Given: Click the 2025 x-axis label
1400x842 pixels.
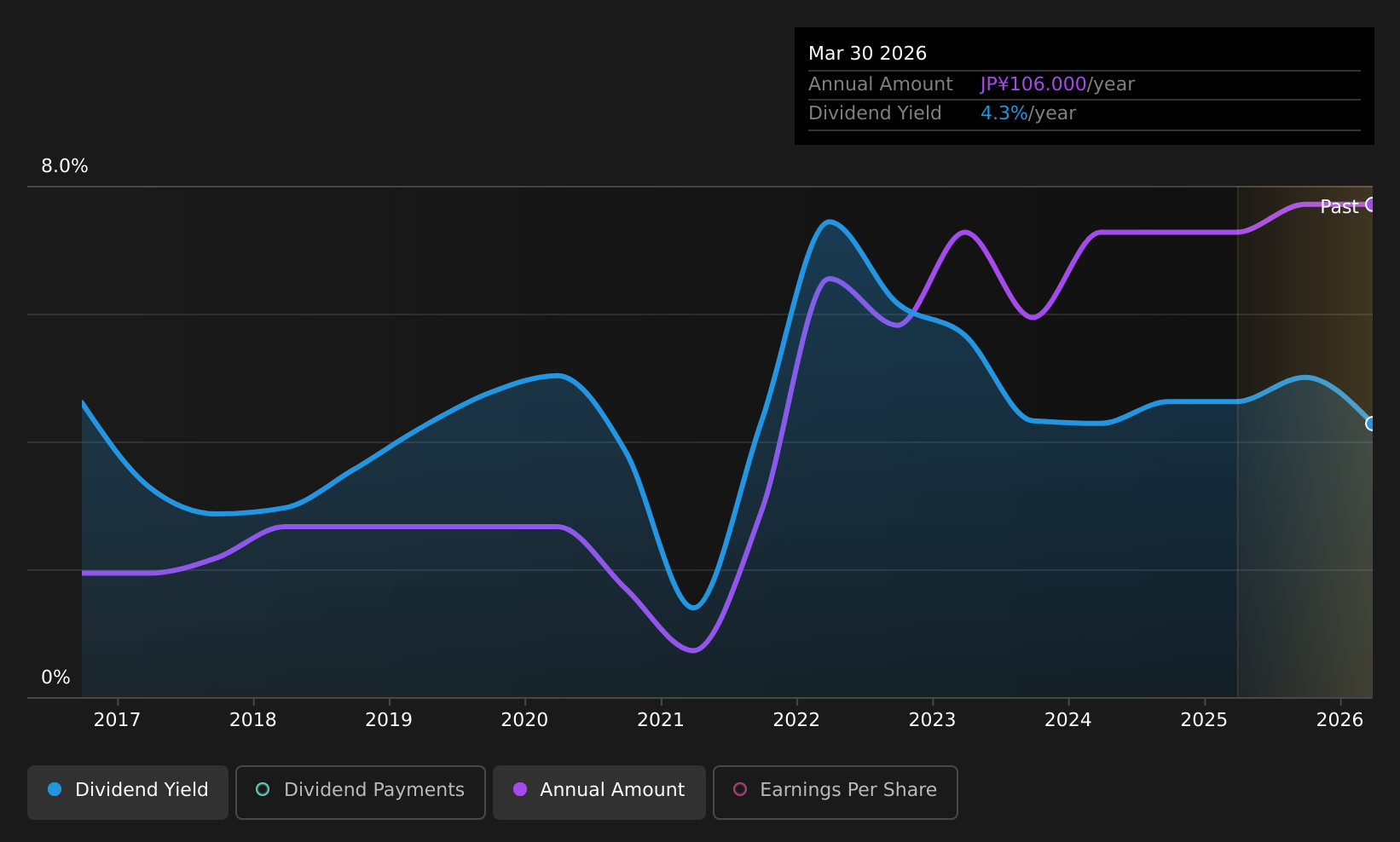Looking at the screenshot, I should click(1204, 720).
